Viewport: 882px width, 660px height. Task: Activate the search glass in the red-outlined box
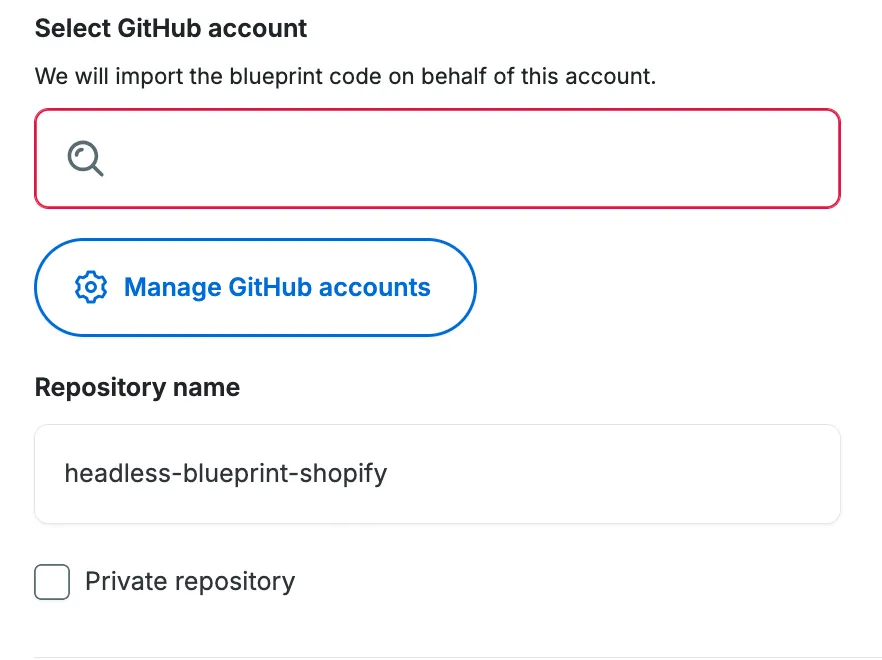[x=84, y=157]
